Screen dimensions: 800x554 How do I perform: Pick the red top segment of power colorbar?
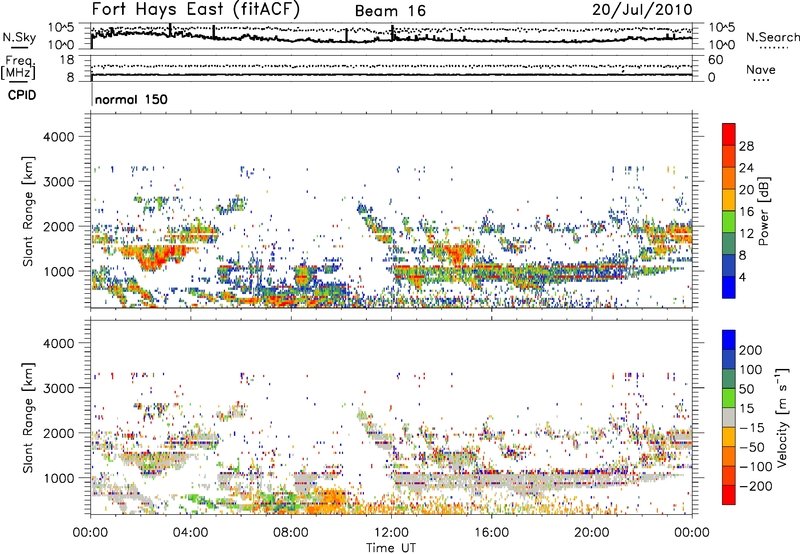point(729,134)
